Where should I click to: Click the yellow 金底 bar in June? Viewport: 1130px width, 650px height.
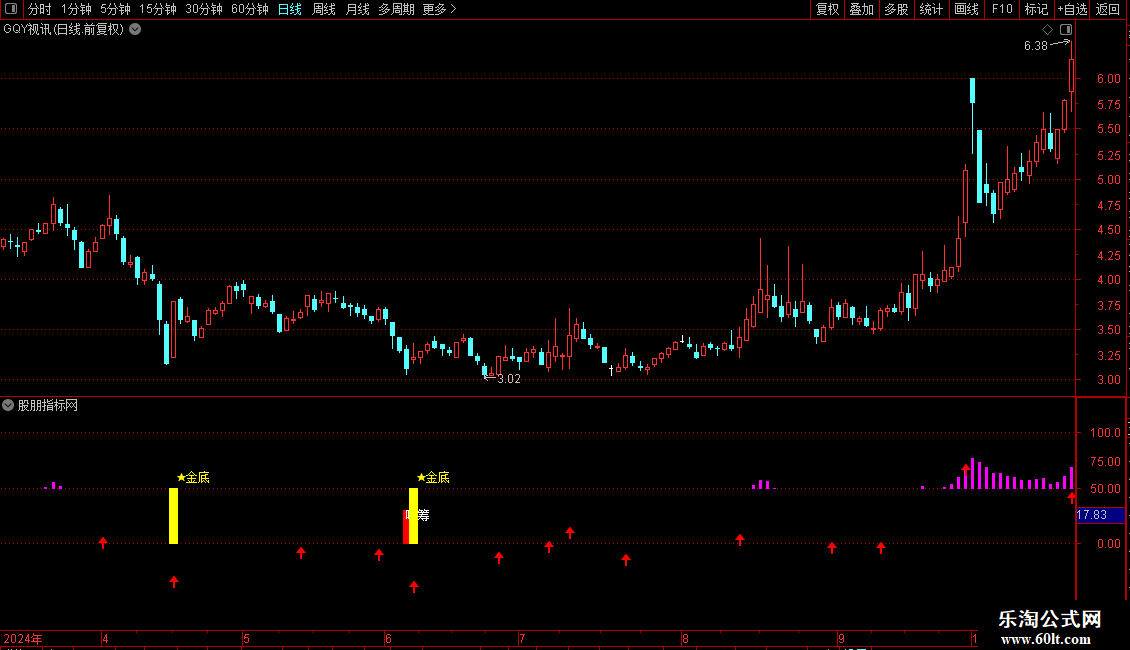pyautogui.click(x=414, y=516)
